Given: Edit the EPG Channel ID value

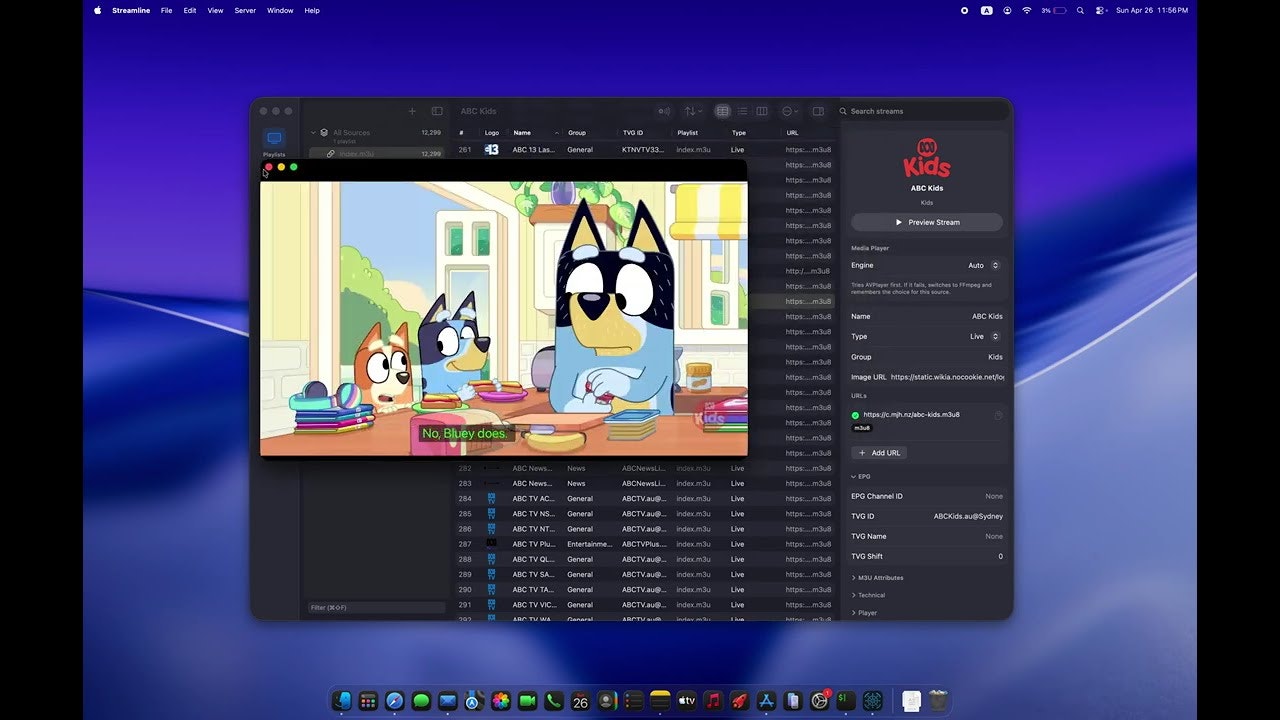Looking at the screenshot, I should pyautogui.click(x=994, y=496).
